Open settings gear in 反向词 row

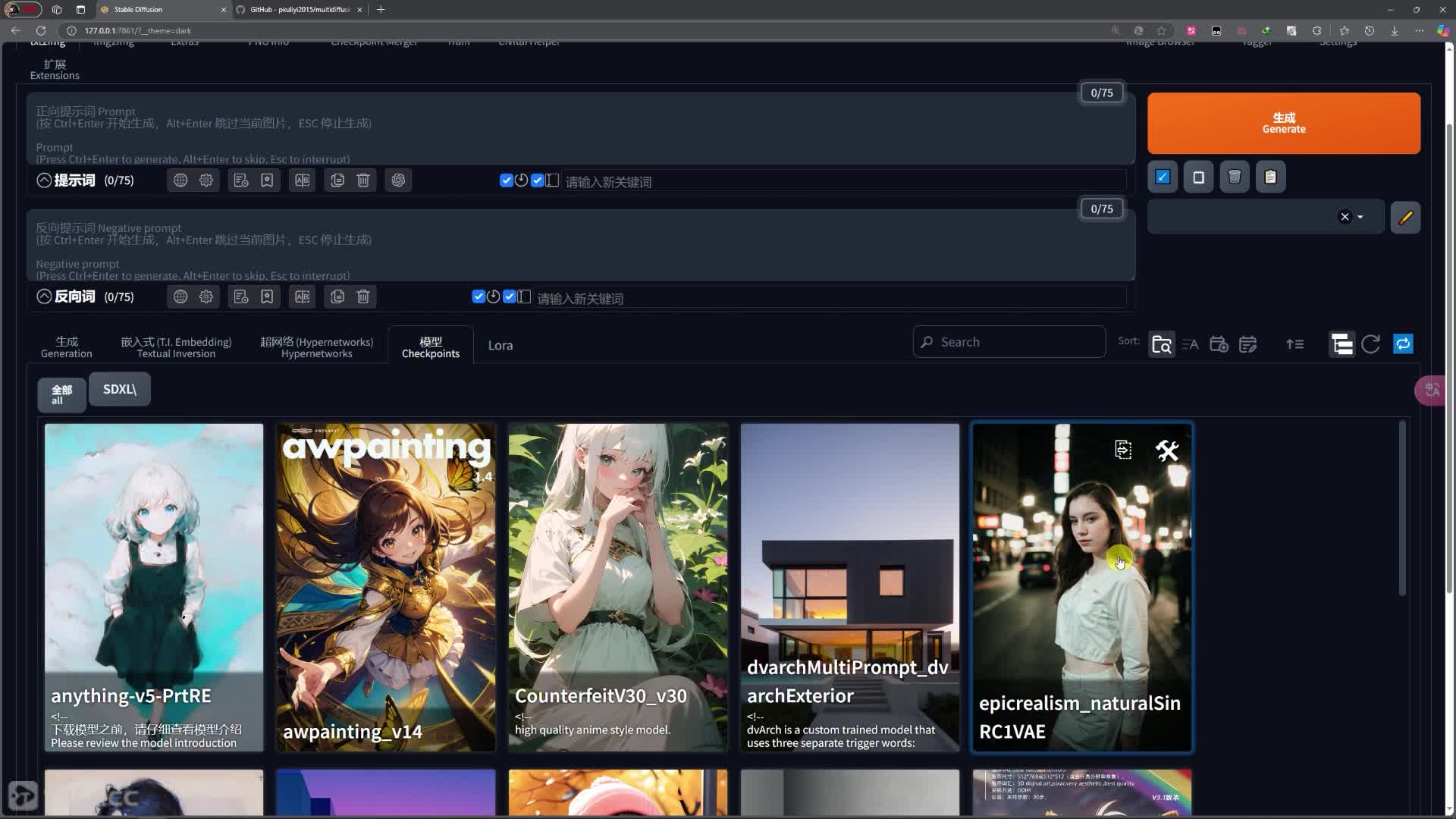tap(206, 297)
